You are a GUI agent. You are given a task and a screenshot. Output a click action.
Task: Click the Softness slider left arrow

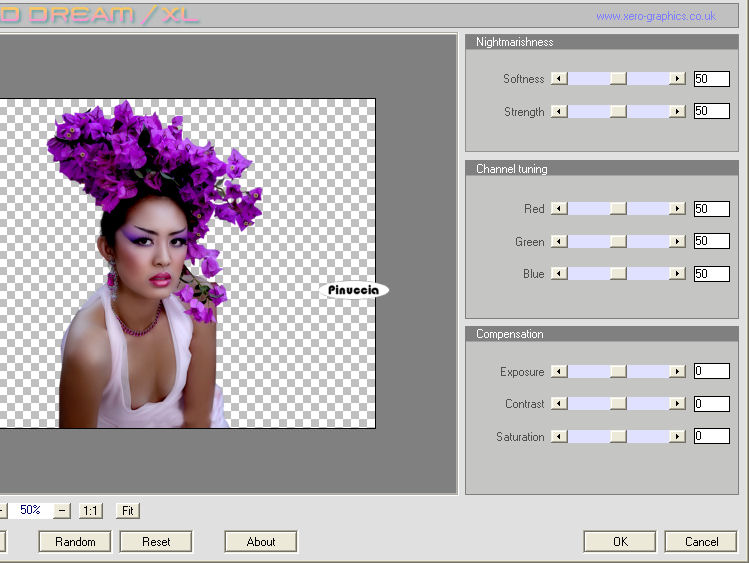[559, 78]
